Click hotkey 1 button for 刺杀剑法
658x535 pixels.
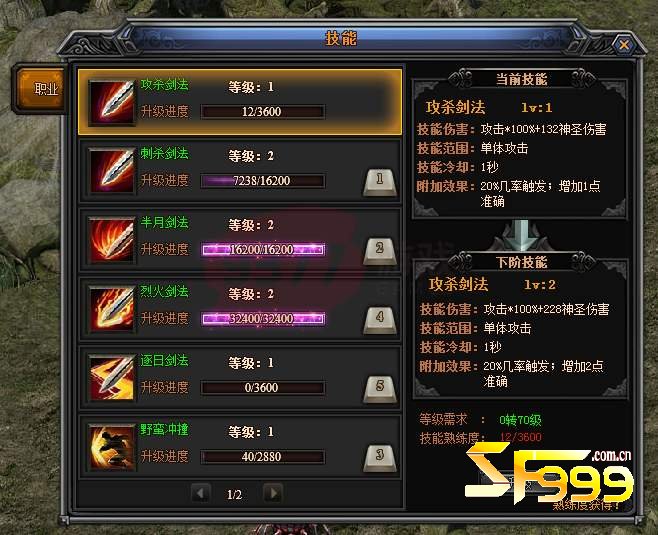pyautogui.click(x=380, y=183)
